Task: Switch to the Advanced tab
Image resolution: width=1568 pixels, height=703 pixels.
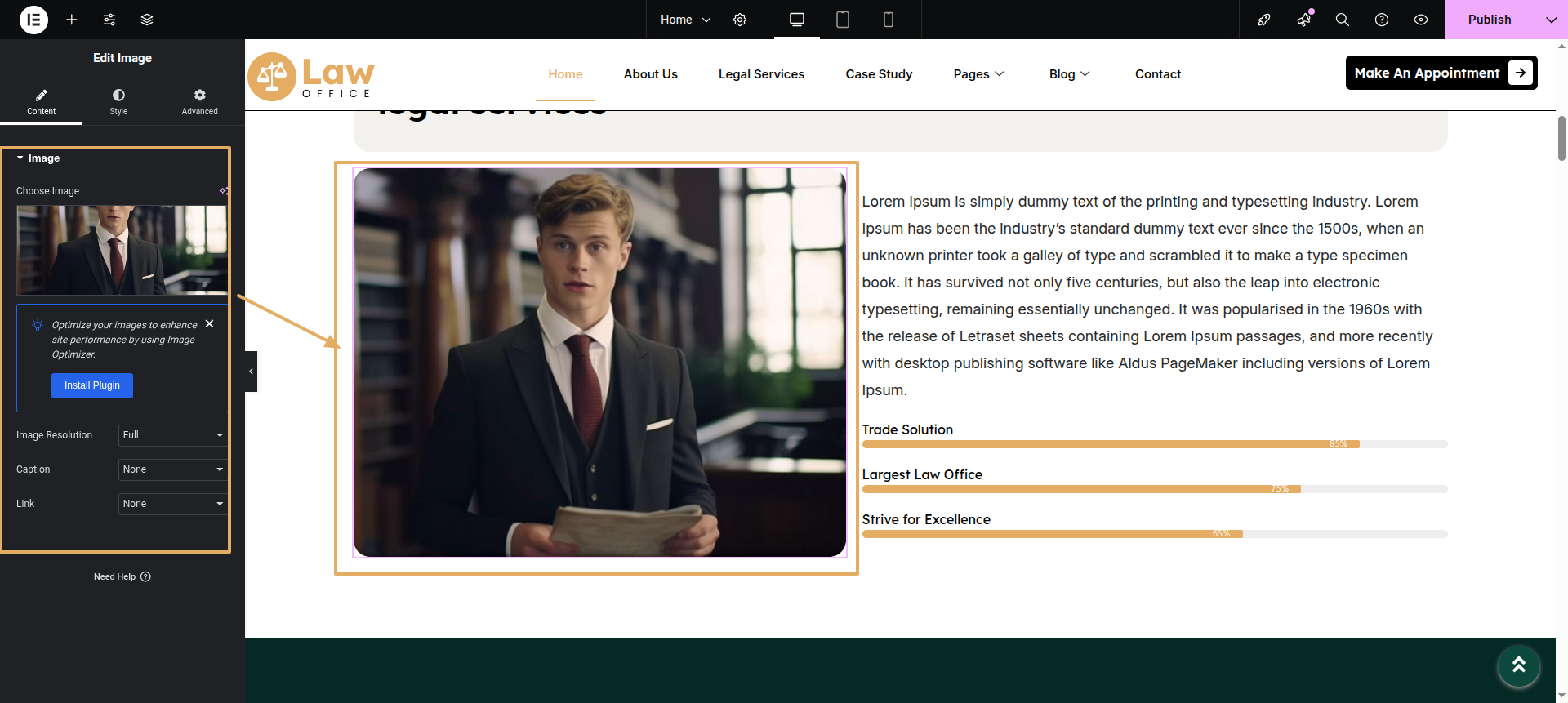Action: [199, 101]
